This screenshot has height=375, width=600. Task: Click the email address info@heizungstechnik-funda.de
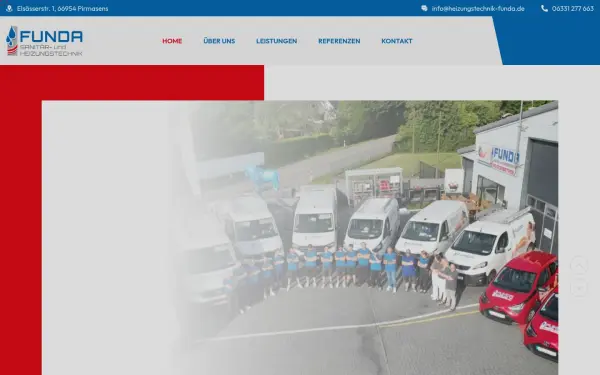point(478,8)
